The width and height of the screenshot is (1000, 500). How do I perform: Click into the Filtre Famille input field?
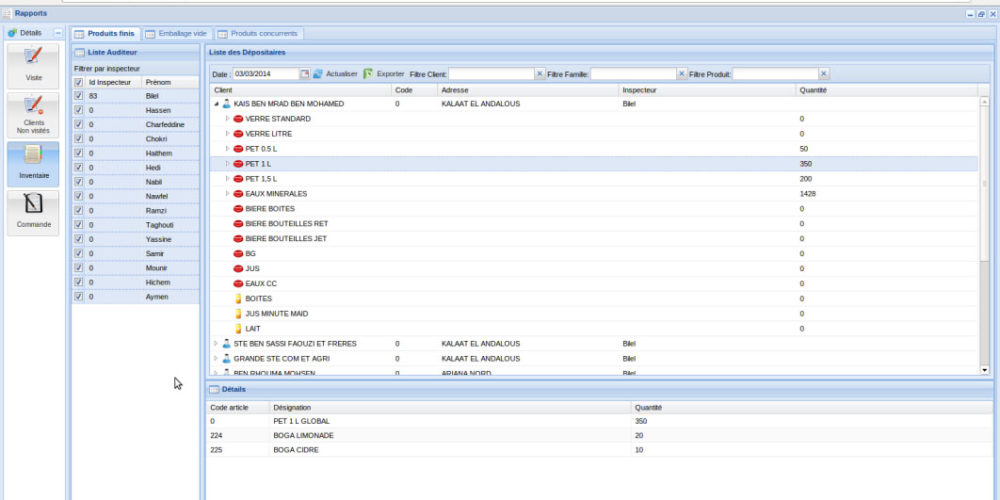(632, 74)
